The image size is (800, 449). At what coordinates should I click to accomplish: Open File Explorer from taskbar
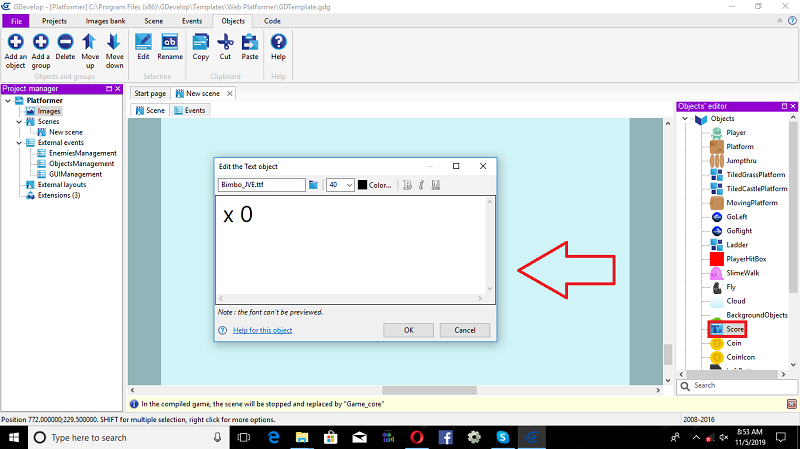(x=302, y=437)
